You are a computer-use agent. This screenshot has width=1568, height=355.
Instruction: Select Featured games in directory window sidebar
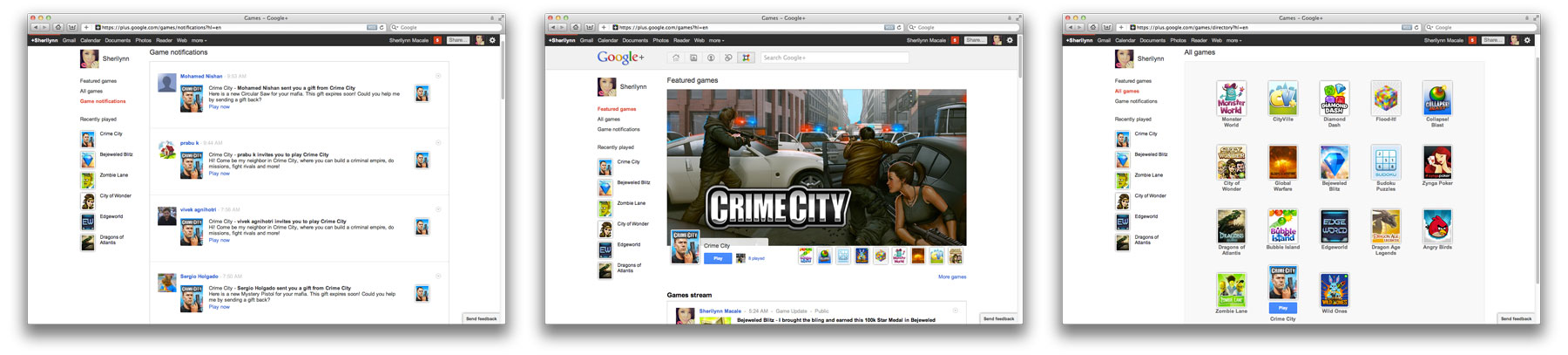pyautogui.click(x=1133, y=81)
